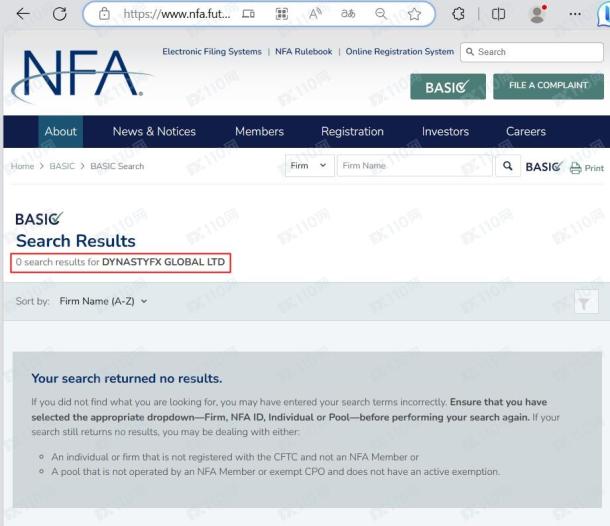610x526 pixels.
Task: Activate Read aloud icon in address bar
Action: [315, 14]
